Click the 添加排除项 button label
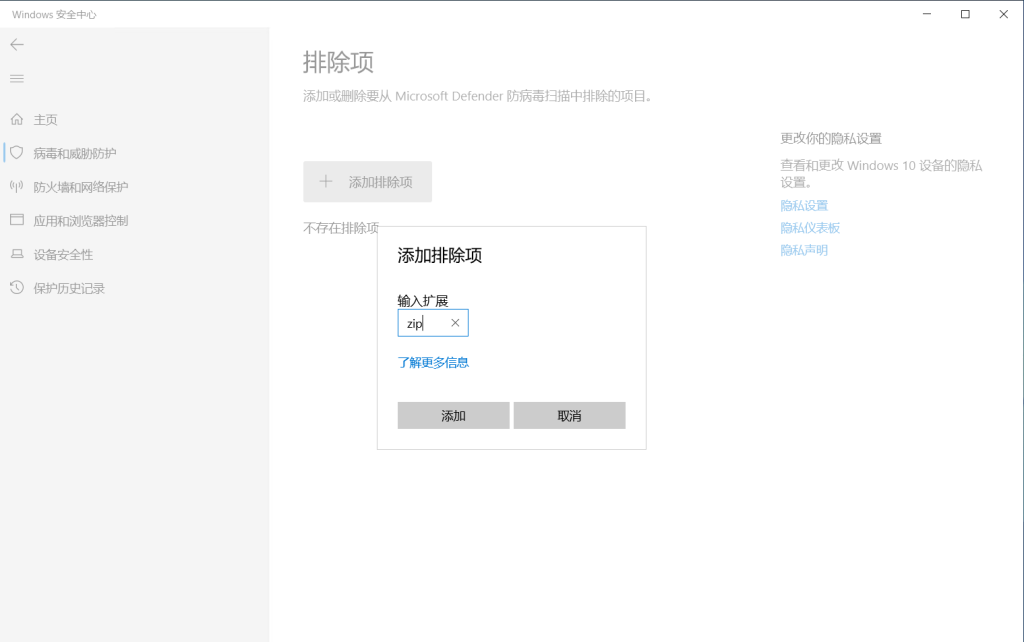The height and width of the screenshot is (642, 1024). point(380,182)
